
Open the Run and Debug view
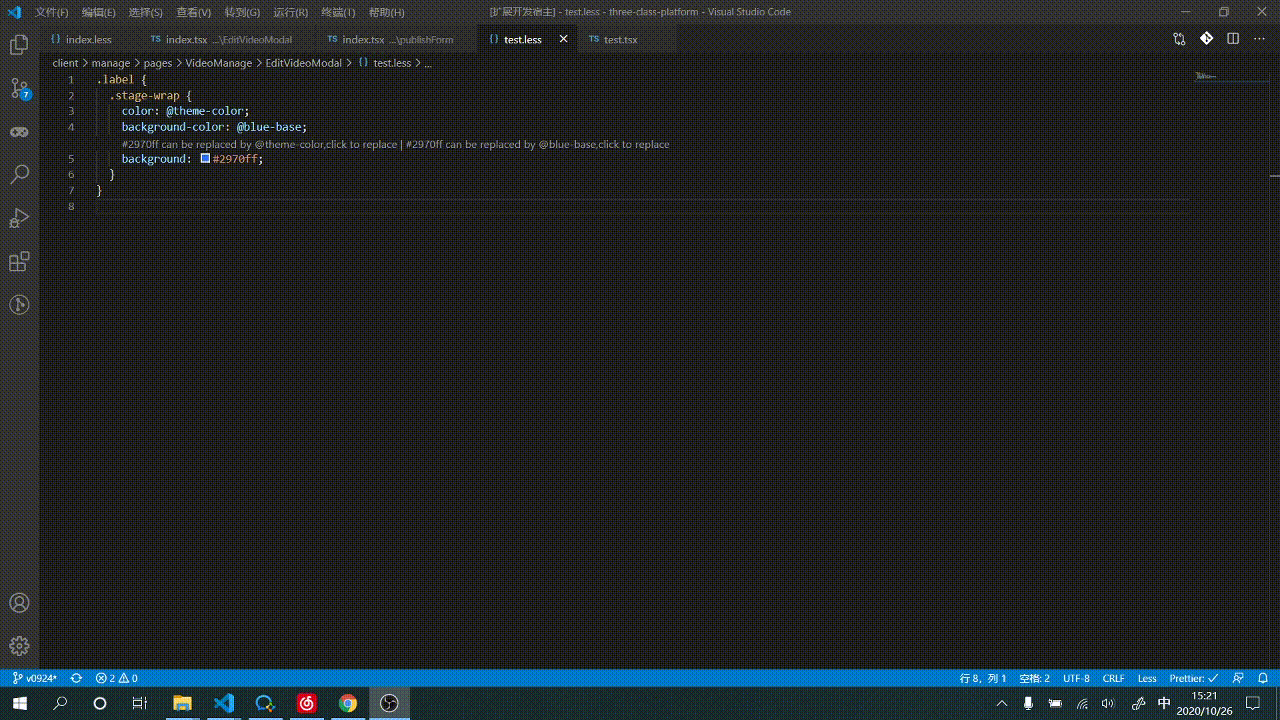(x=19, y=218)
